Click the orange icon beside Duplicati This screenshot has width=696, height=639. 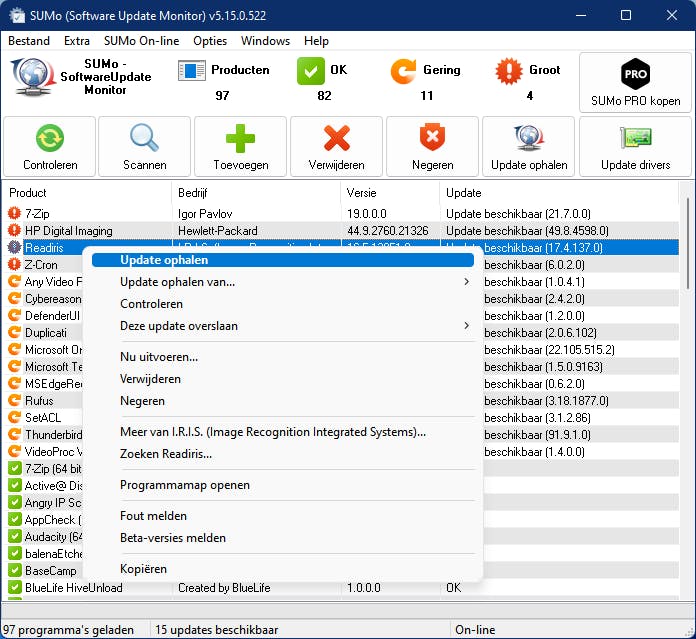click(x=14, y=332)
